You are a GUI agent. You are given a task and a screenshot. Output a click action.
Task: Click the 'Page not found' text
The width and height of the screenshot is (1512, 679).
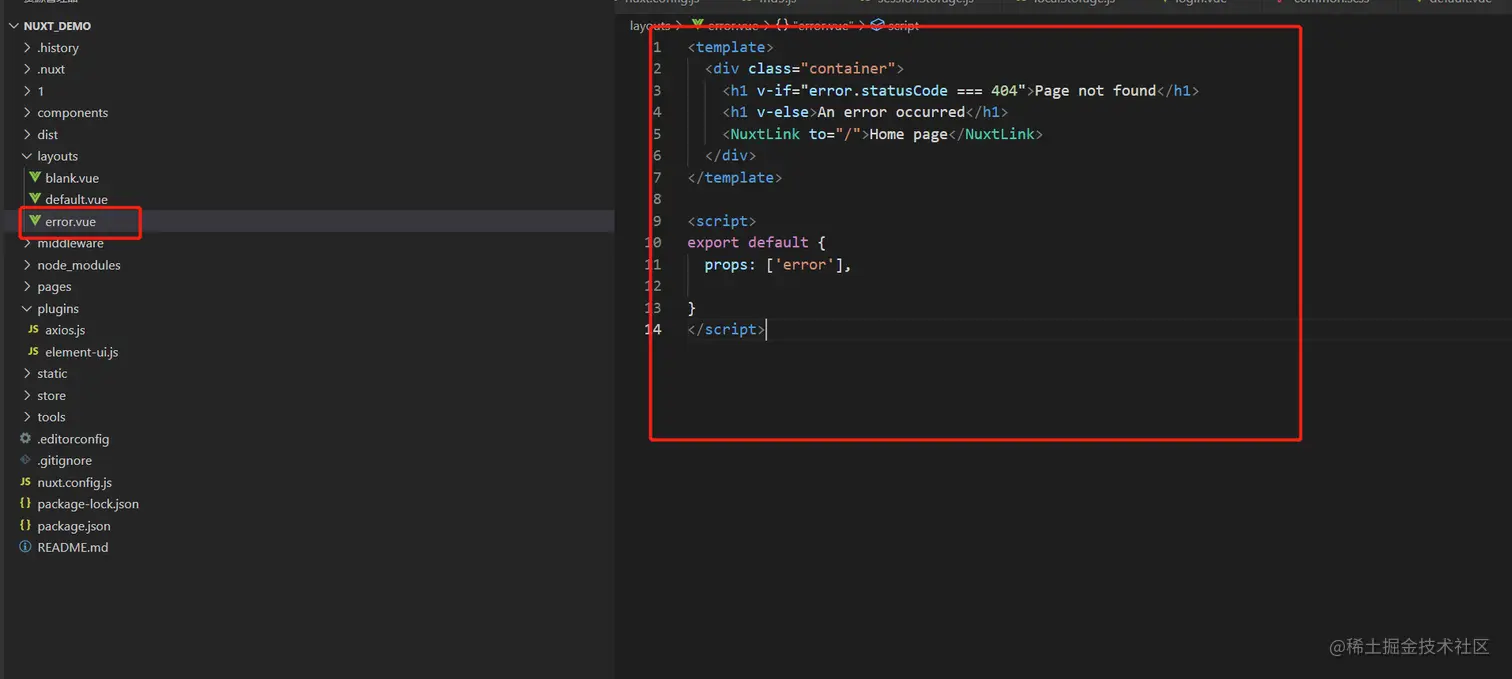(1096, 91)
